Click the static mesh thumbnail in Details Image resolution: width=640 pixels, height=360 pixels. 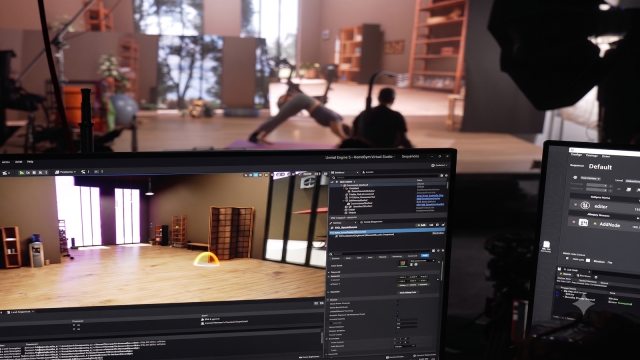click(x=403, y=264)
